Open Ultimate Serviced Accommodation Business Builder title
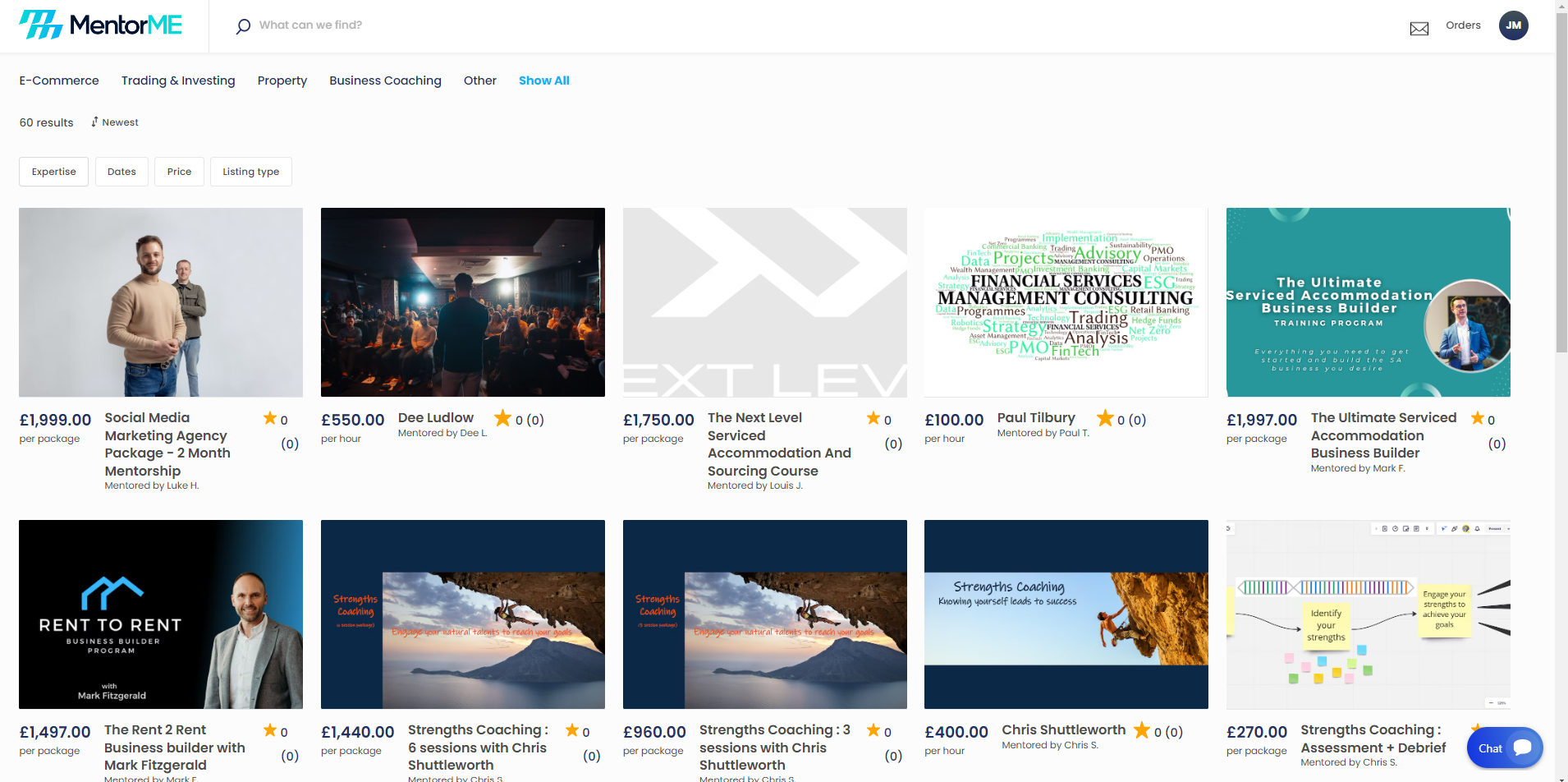Image resolution: width=1568 pixels, height=782 pixels. pos(1384,435)
